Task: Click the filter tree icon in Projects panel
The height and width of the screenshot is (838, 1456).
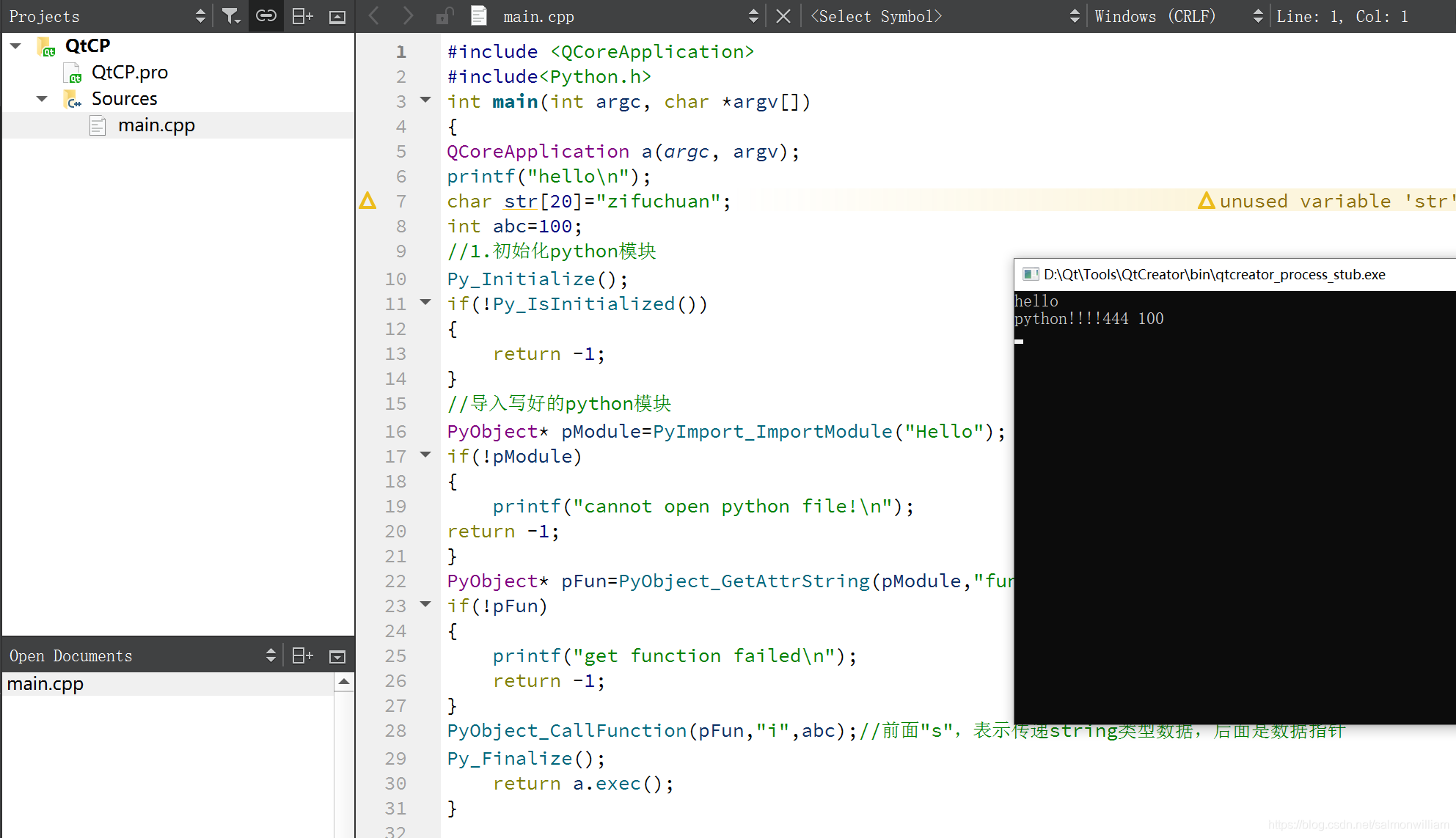Action: [x=231, y=16]
